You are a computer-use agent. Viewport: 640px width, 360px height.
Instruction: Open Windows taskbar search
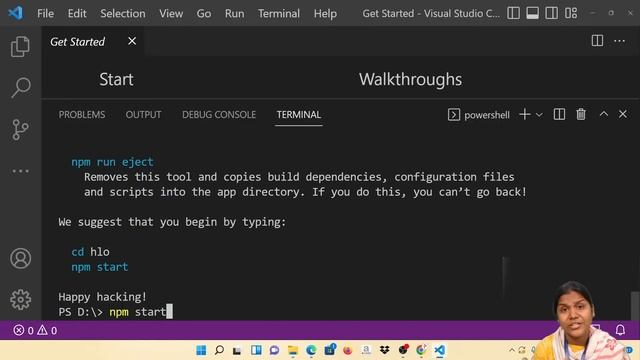point(220,350)
